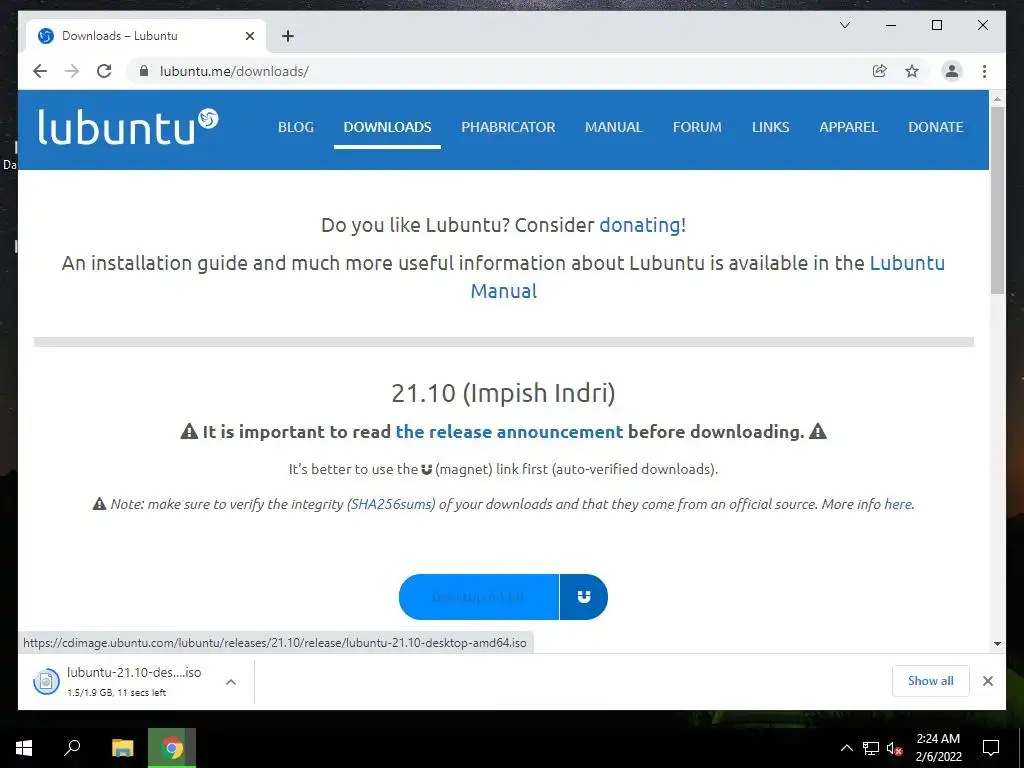Click the 'here' more info link
This screenshot has width=1024, height=768.
898,504
